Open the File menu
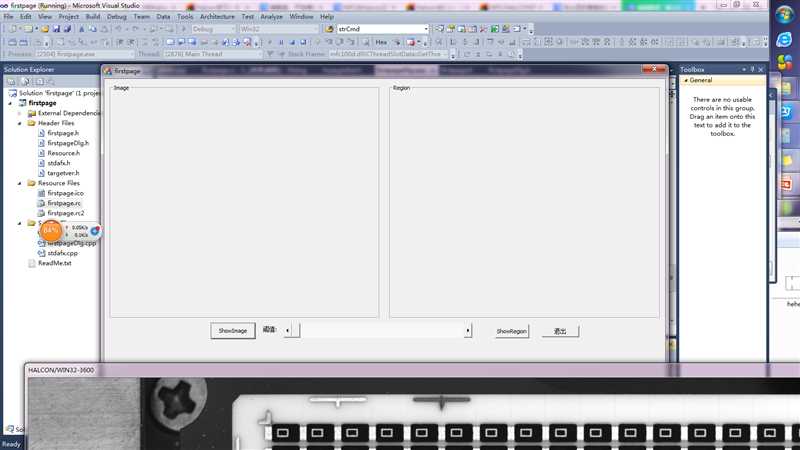Image resolution: width=800 pixels, height=450 pixels. (x=8, y=17)
